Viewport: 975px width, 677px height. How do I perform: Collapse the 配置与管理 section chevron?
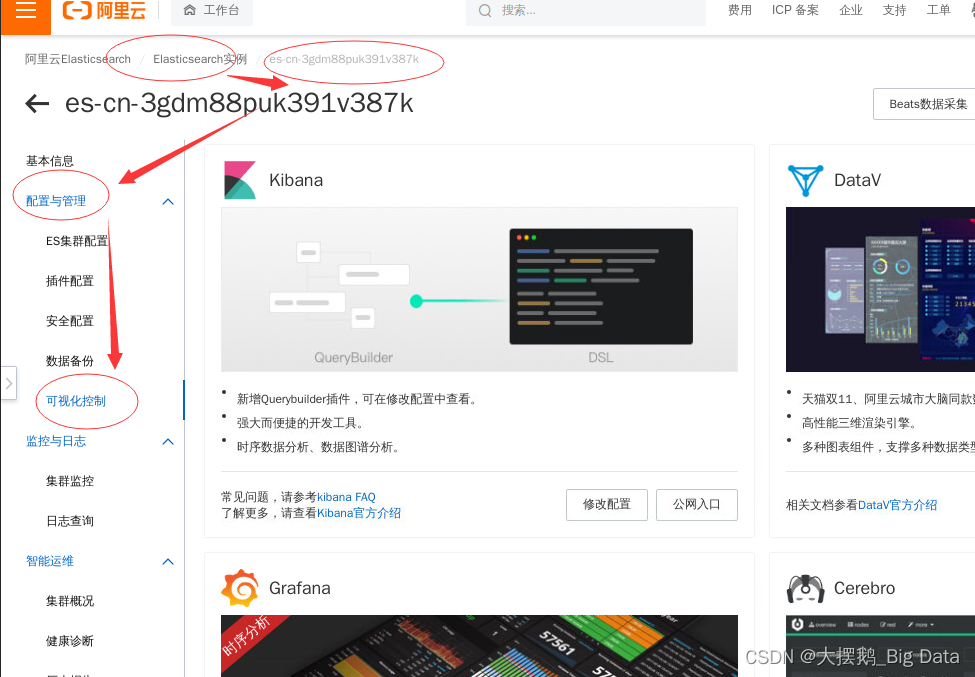pos(168,201)
